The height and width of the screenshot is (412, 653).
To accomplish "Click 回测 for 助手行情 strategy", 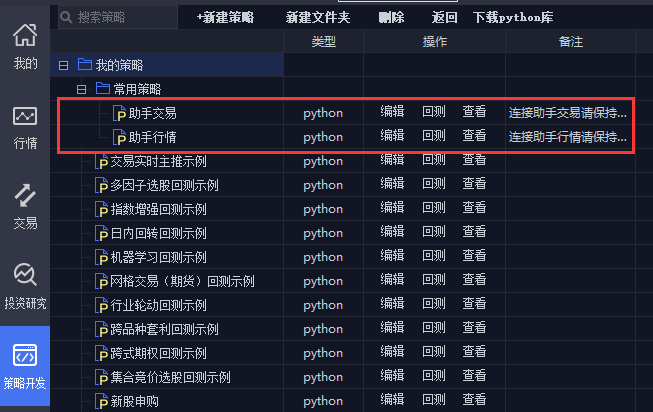I will pos(434,136).
